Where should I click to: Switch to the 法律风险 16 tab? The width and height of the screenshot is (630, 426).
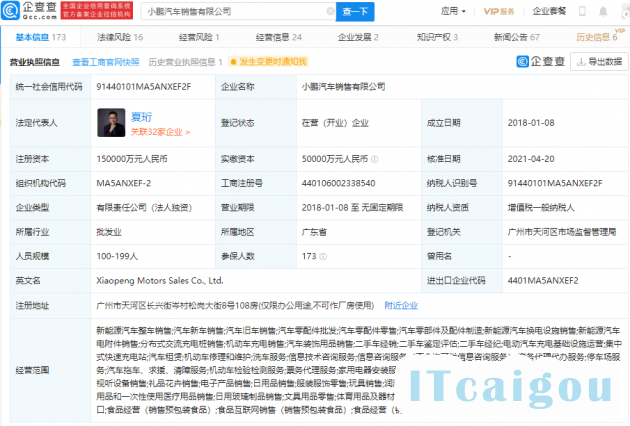(x=120, y=37)
